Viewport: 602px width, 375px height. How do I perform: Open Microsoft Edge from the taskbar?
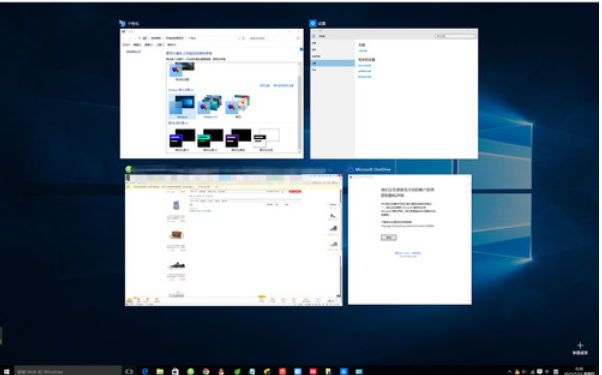pyautogui.click(x=145, y=371)
